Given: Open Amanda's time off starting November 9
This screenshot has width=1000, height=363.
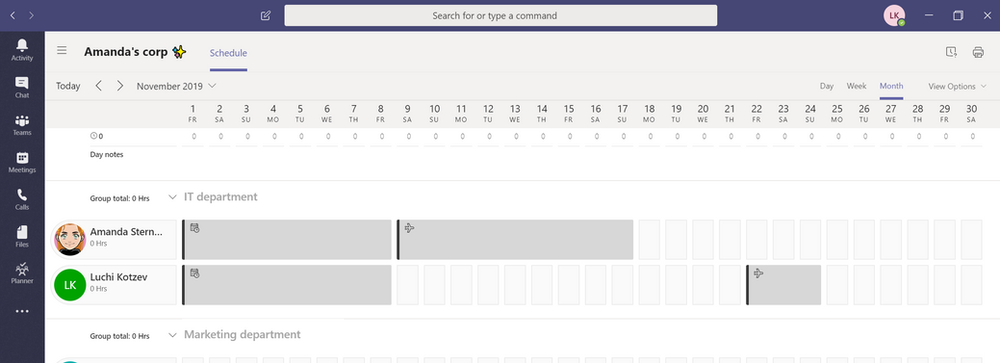Looking at the screenshot, I should [x=515, y=240].
